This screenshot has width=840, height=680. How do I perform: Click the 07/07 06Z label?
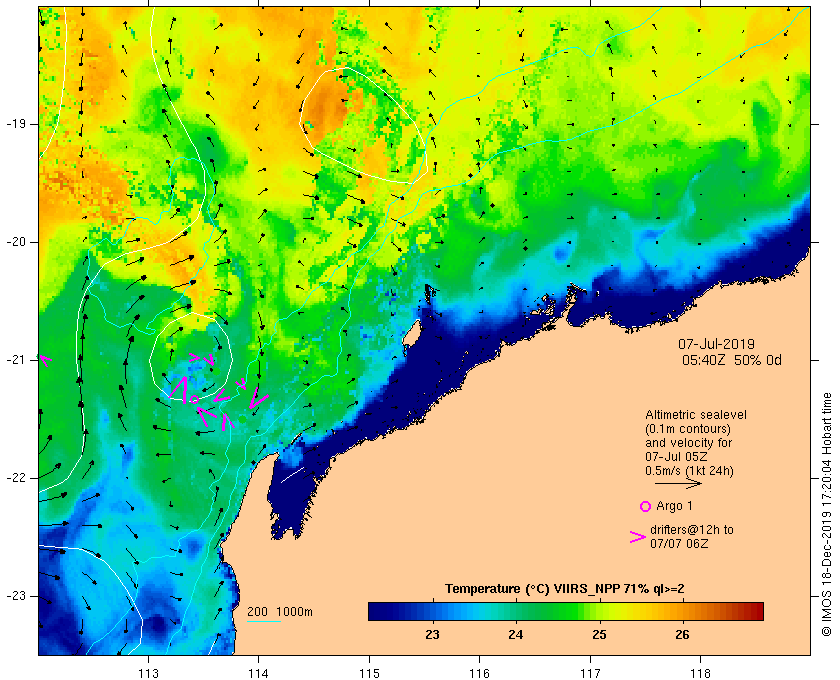point(679,543)
